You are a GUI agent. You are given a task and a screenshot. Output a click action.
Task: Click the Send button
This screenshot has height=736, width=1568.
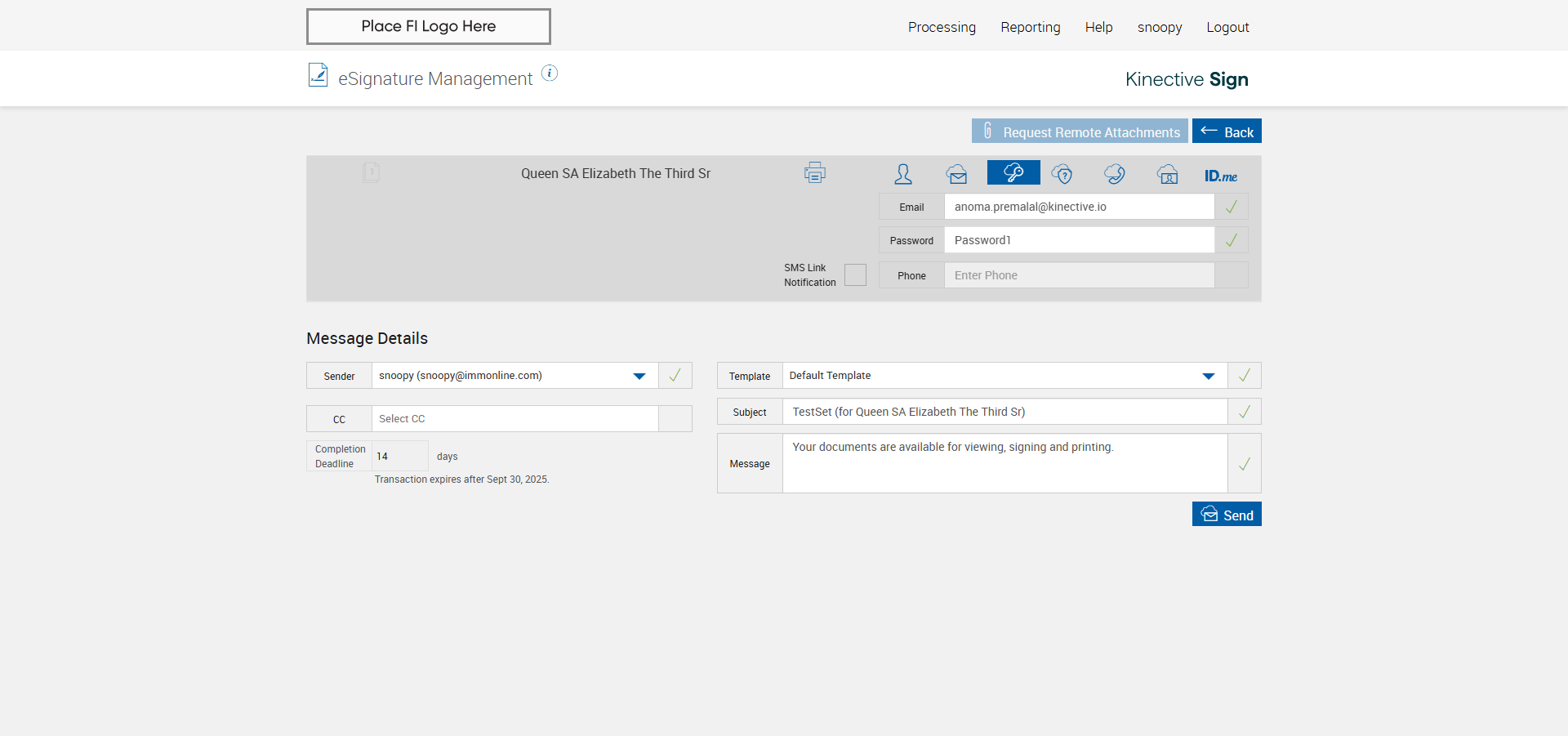coord(1226,515)
